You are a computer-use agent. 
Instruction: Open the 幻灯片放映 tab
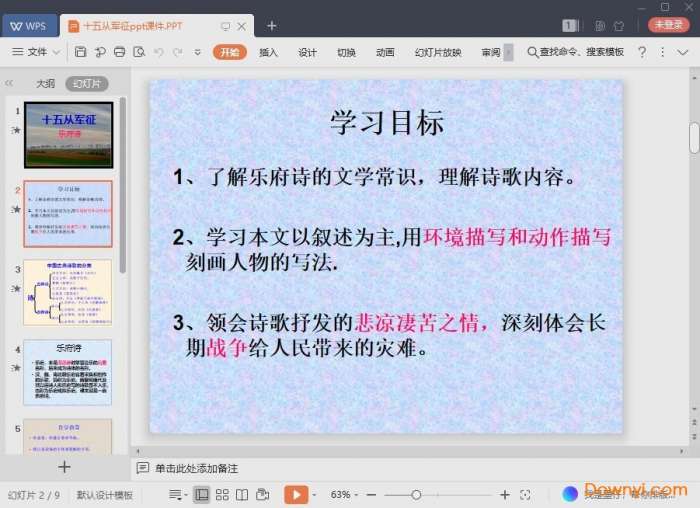pyautogui.click(x=438, y=53)
